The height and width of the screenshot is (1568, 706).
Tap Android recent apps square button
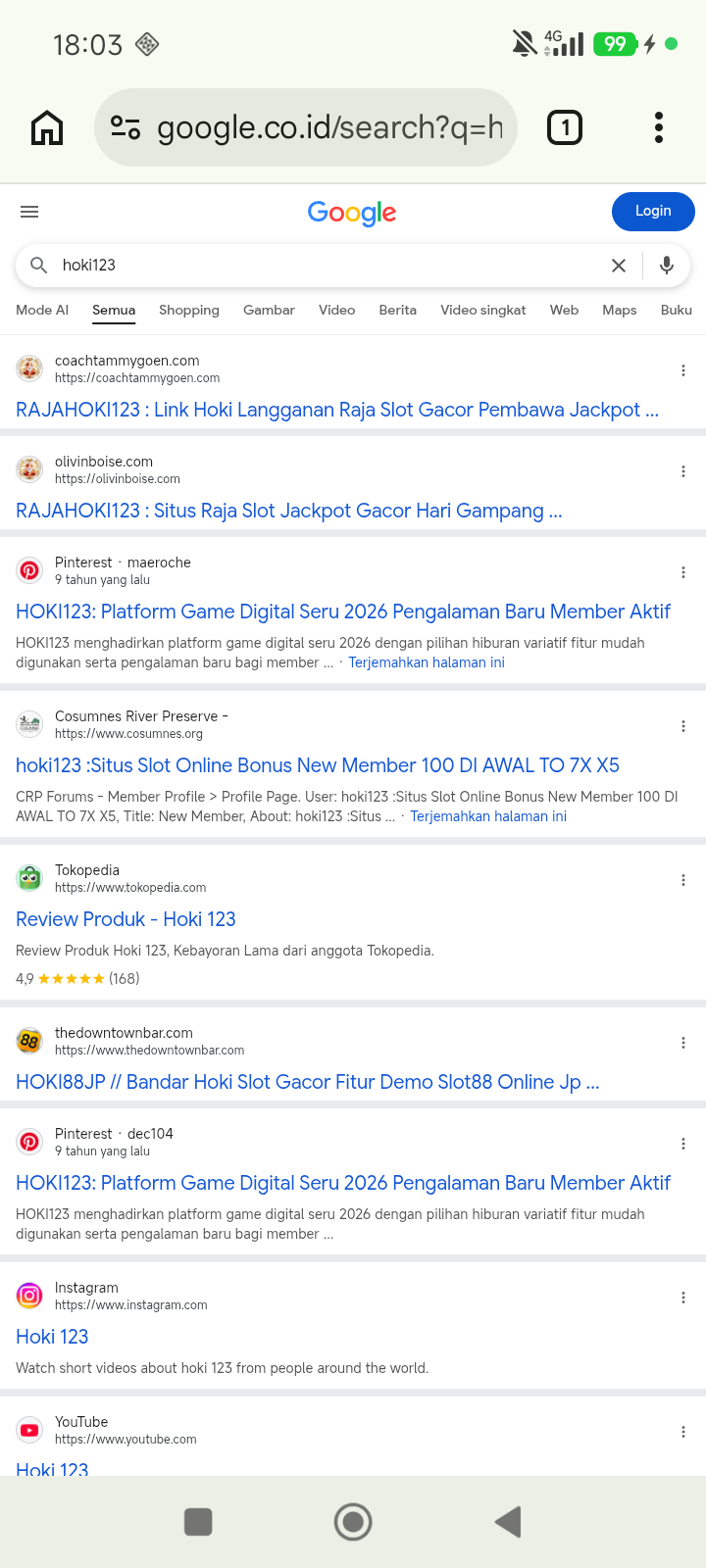click(x=198, y=1522)
